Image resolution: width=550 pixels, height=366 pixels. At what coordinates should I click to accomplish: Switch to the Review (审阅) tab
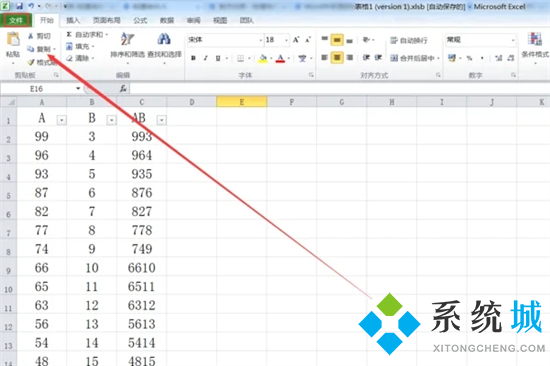pyautogui.click(x=194, y=20)
